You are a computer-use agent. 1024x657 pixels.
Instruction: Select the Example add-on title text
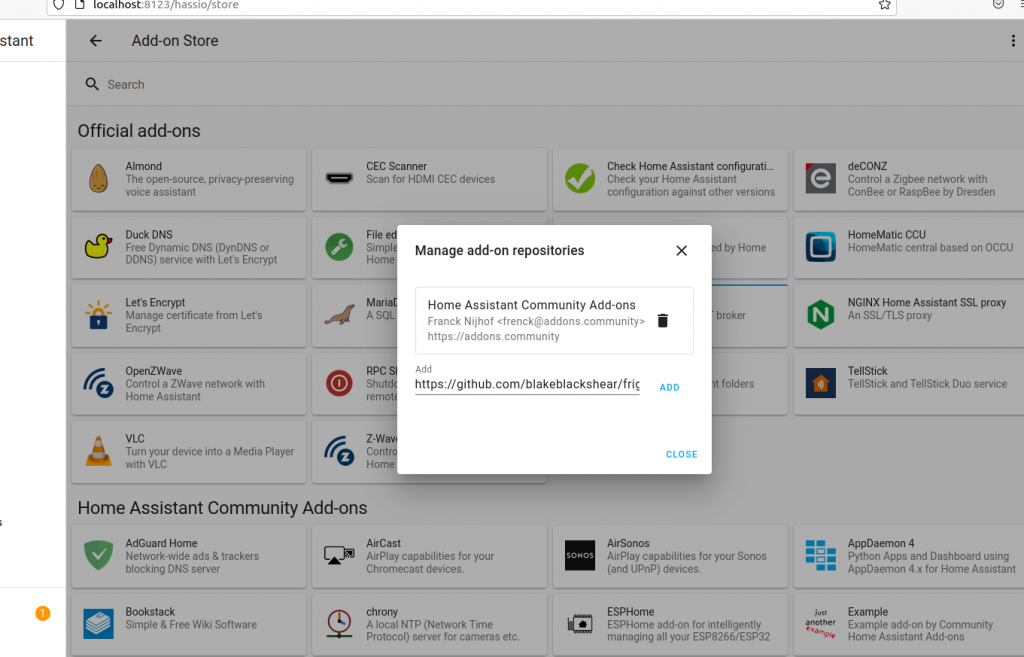tap(868, 612)
